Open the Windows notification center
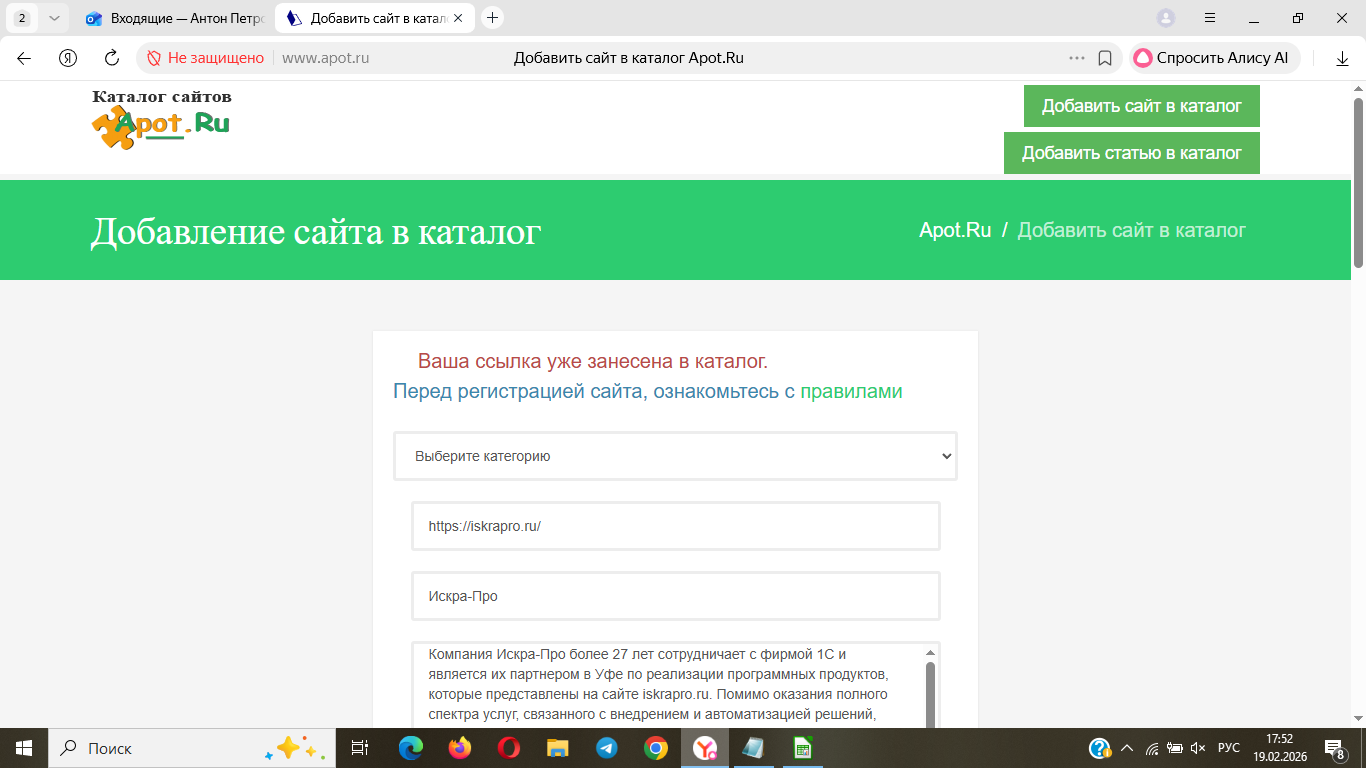Image resolution: width=1366 pixels, height=768 pixels. (x=1335, y=748)
